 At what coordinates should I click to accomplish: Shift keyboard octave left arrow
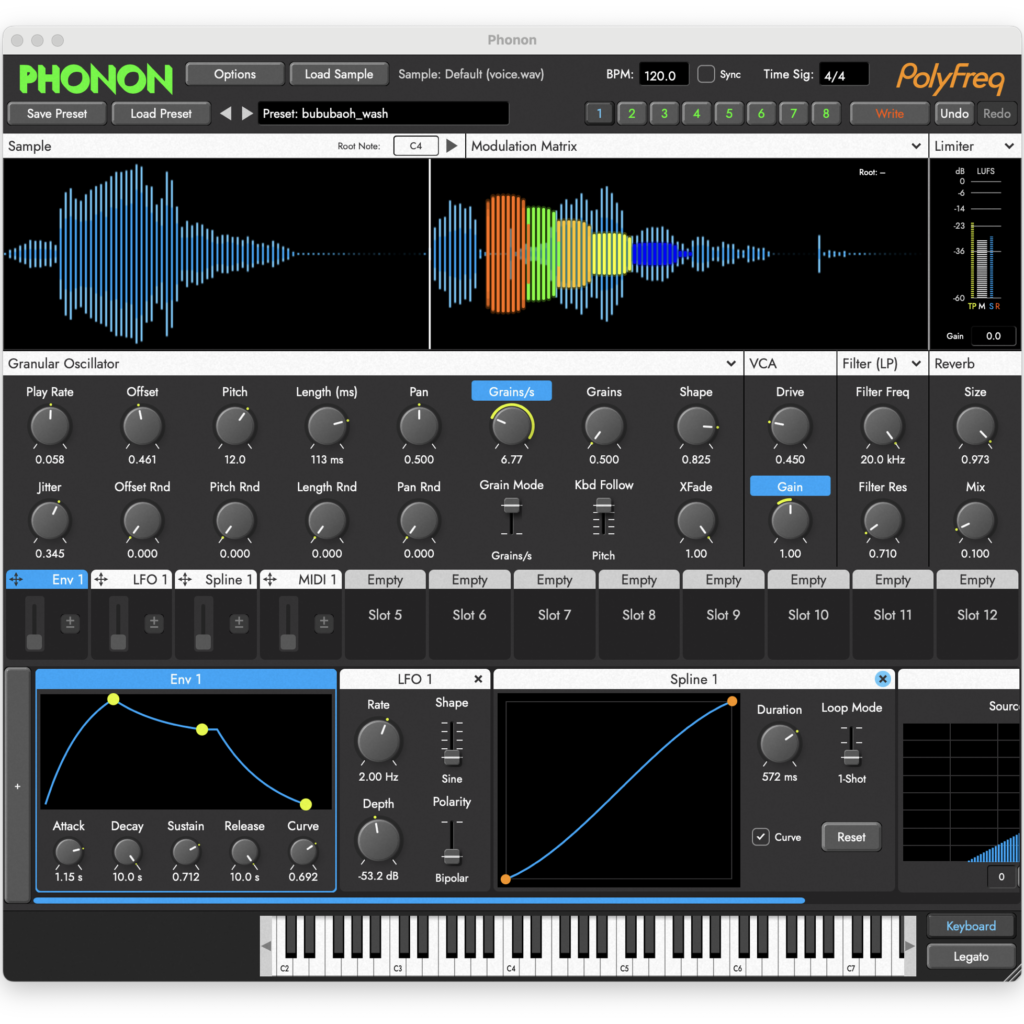[x=266, y=946]
